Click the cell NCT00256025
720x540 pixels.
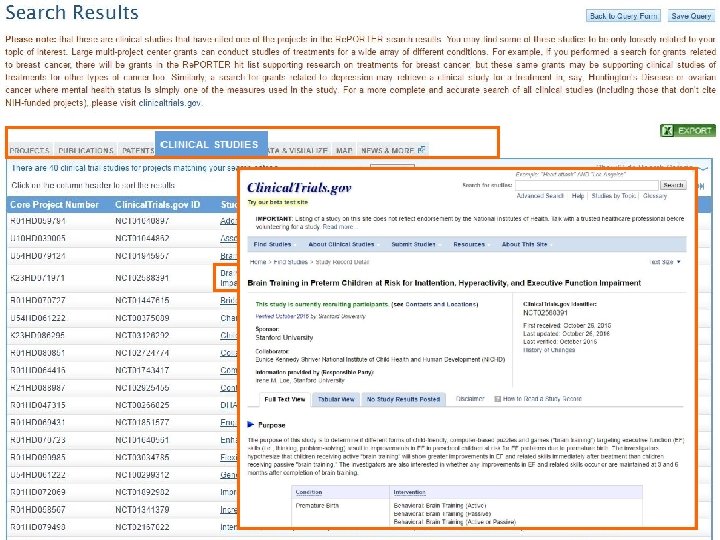pyautogui.click(x=142, y=405)
